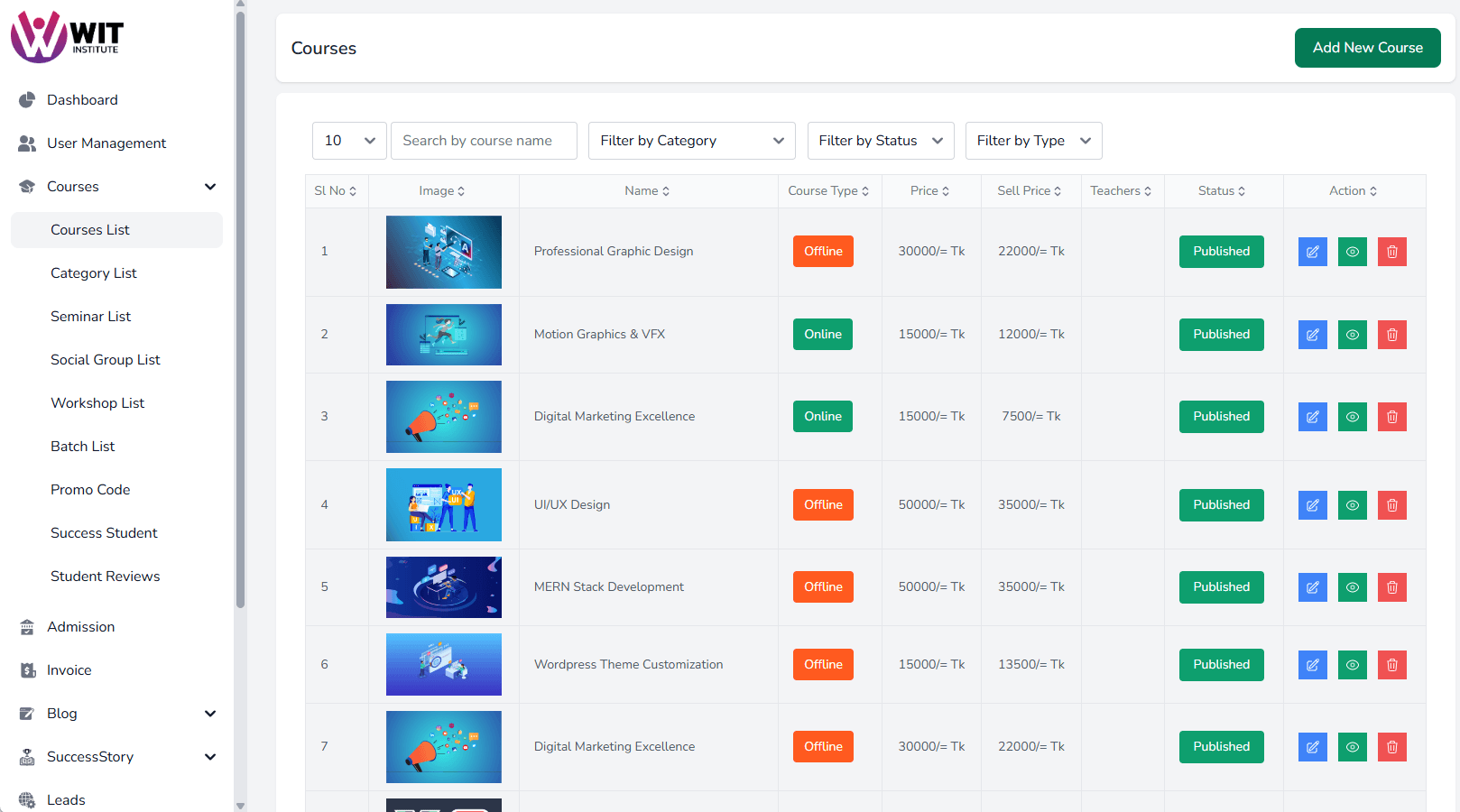Open the rows-per-page dropdown showing 10

[349, 141]
